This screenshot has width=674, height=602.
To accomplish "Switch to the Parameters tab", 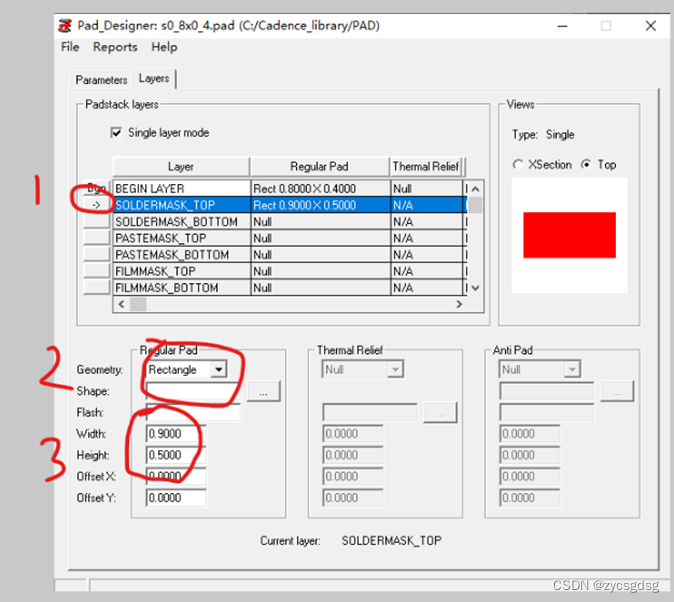I will click(101, 80).
